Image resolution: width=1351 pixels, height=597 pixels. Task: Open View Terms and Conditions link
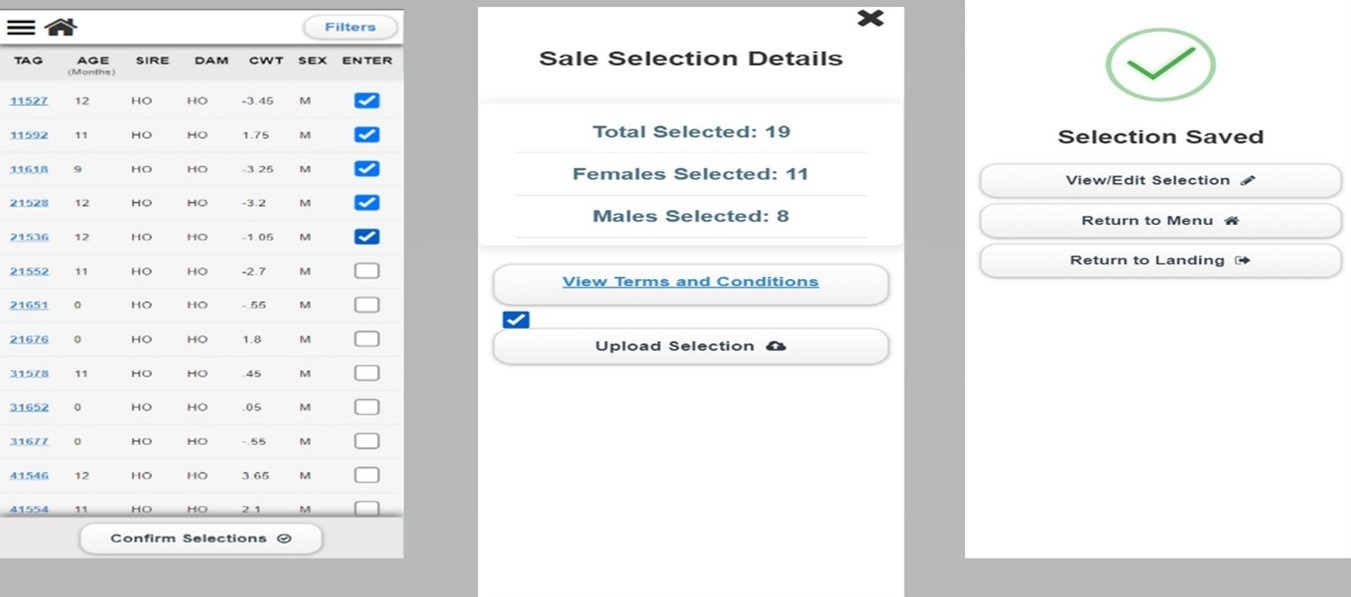tap(690, 282)
